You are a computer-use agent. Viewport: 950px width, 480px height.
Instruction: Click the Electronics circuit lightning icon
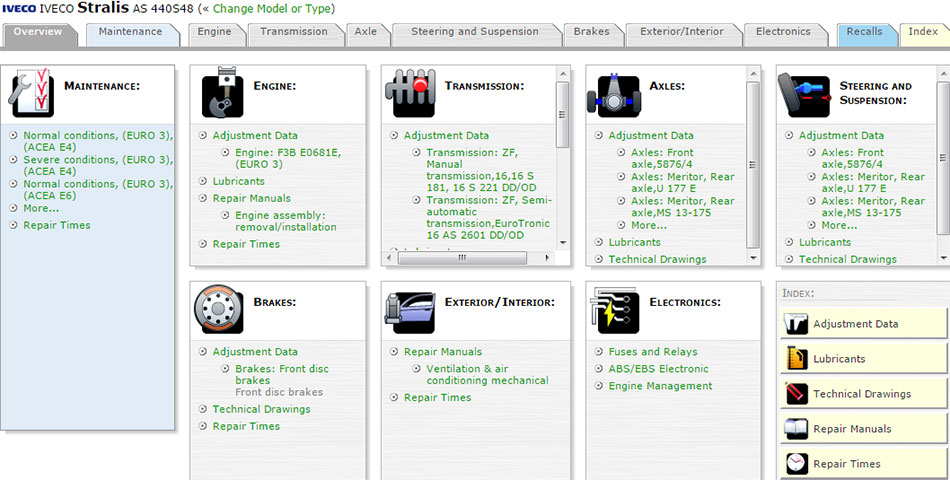coord(614,310)
